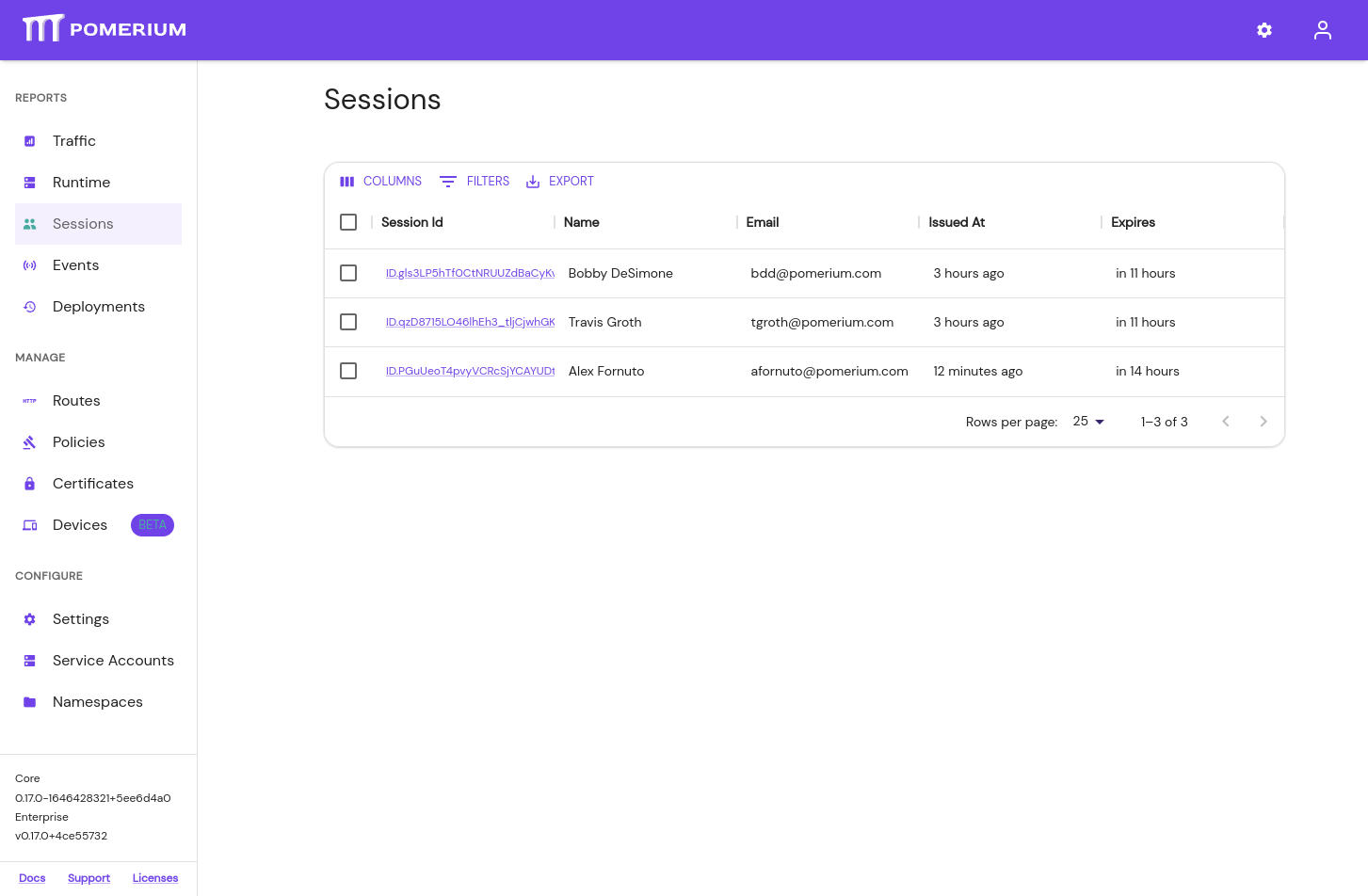Image resolution: width=1368 pixels, height=896 pixels.
Task: Open the Columns visibility selector
Action: pos(380,182)
